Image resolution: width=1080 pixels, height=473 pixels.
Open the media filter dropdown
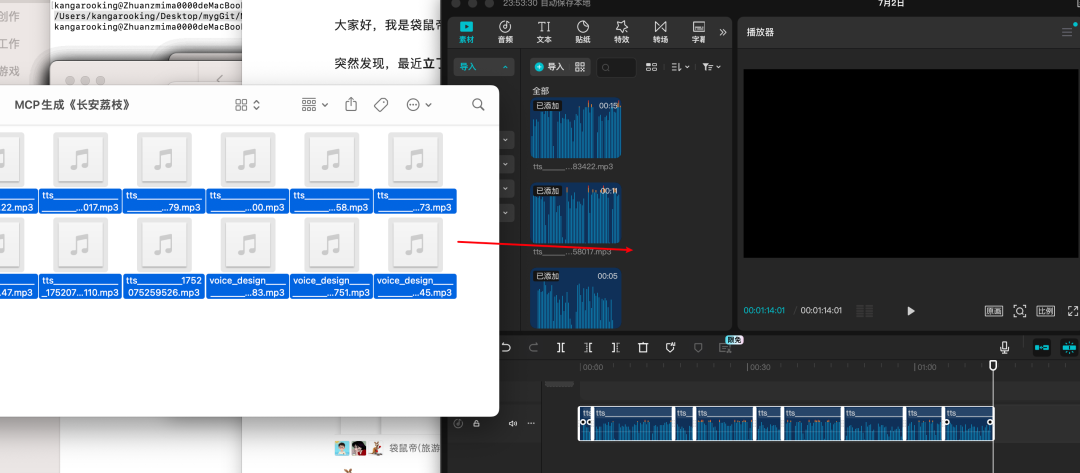[712, 67]
